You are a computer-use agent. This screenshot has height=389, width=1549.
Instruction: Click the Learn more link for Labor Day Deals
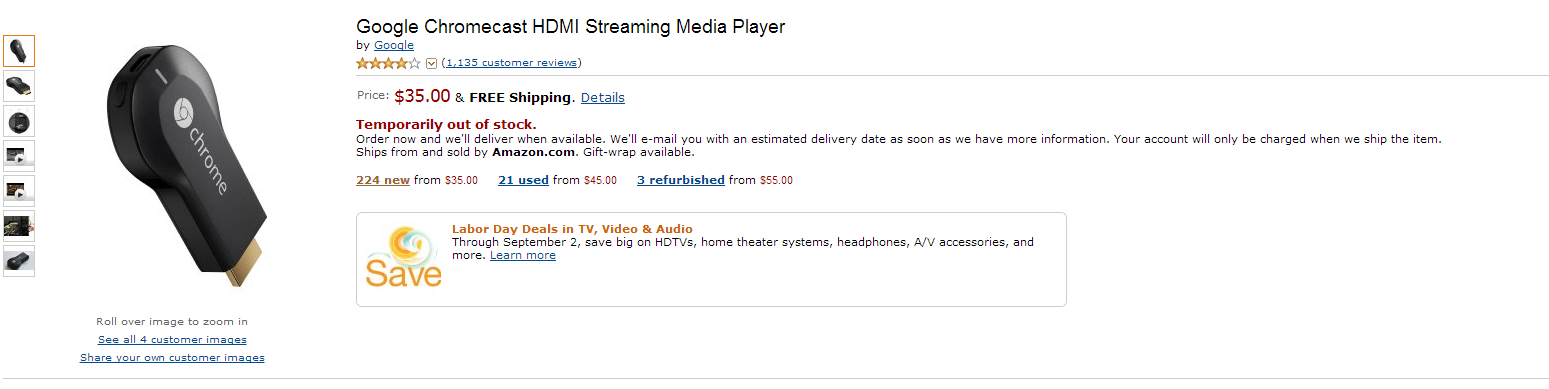(x=523, y=255)
